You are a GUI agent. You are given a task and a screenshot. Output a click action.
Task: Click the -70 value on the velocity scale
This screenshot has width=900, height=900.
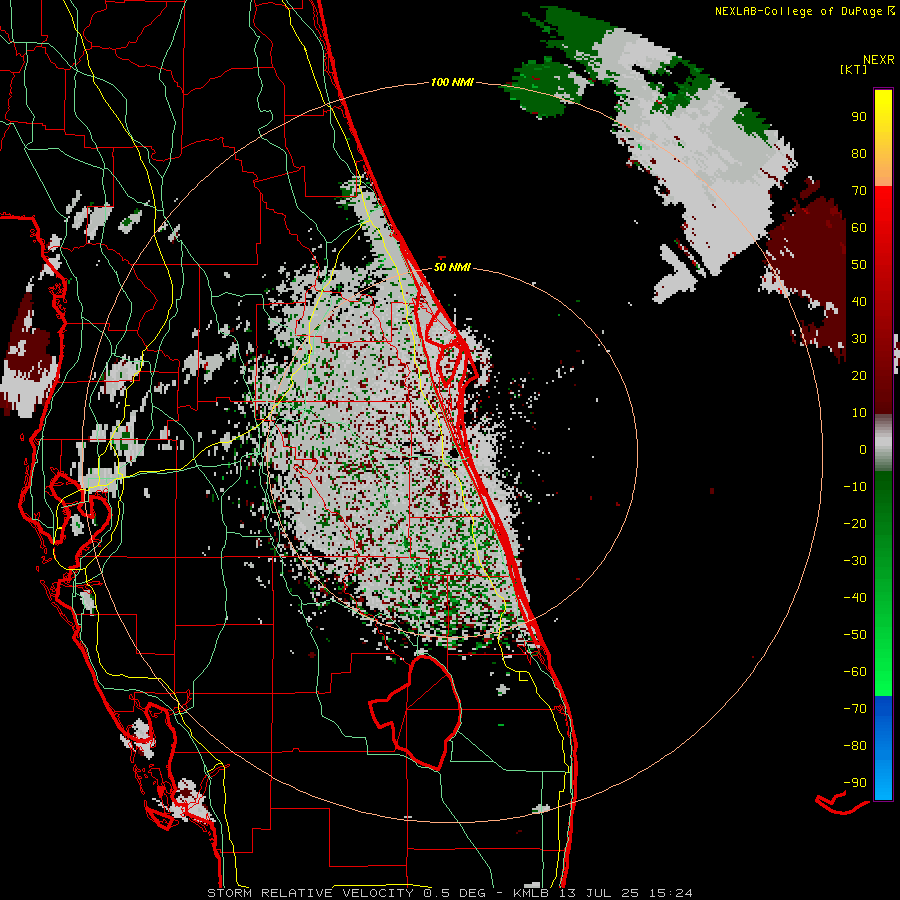pos(855,709)
